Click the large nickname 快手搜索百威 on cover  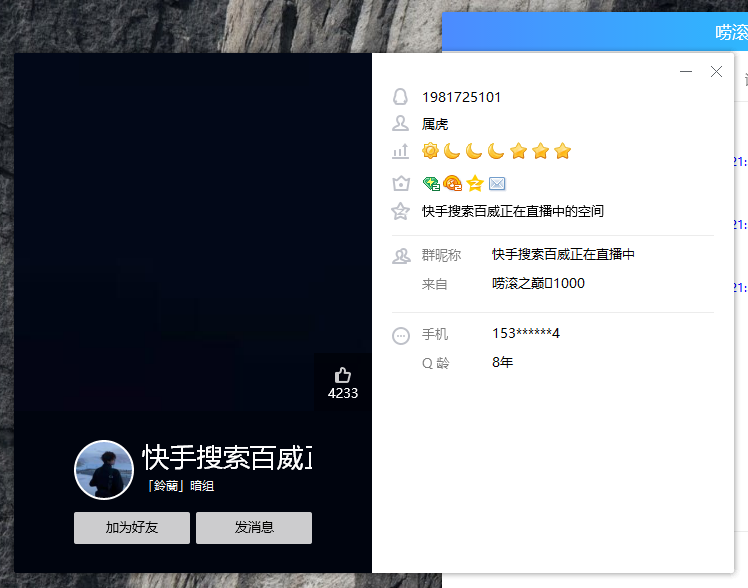coord(227,458)
